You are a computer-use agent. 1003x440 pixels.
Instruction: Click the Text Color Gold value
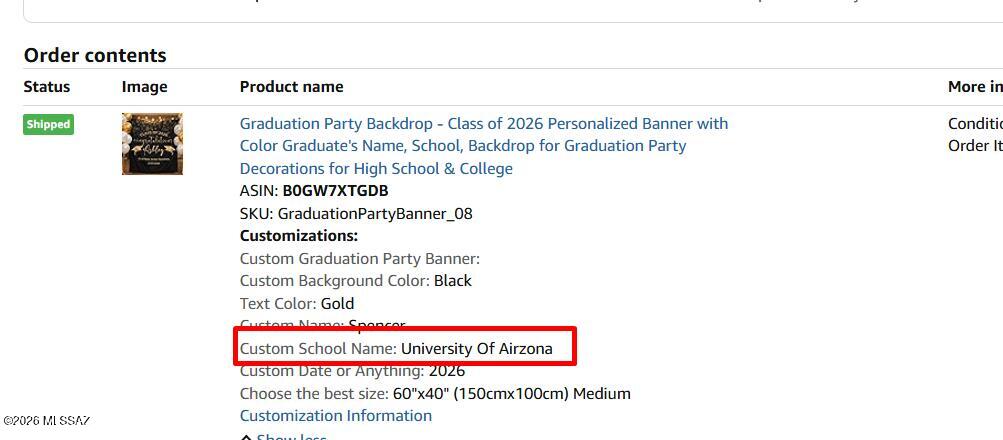coord(337,304)
